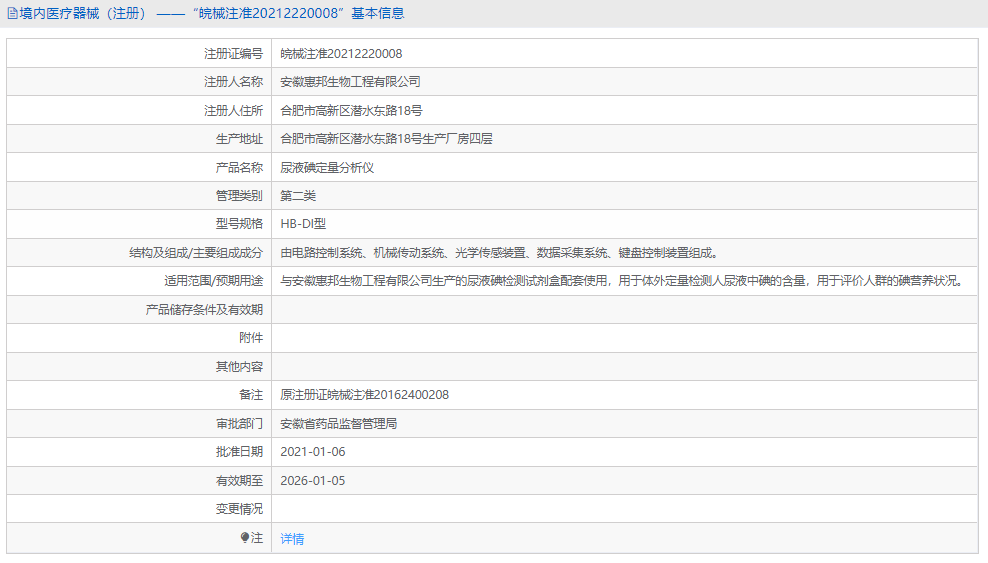Click the production address ending in 生产厂房四层
The width and height of the screenshot is (988, 563).
(386, 139)
